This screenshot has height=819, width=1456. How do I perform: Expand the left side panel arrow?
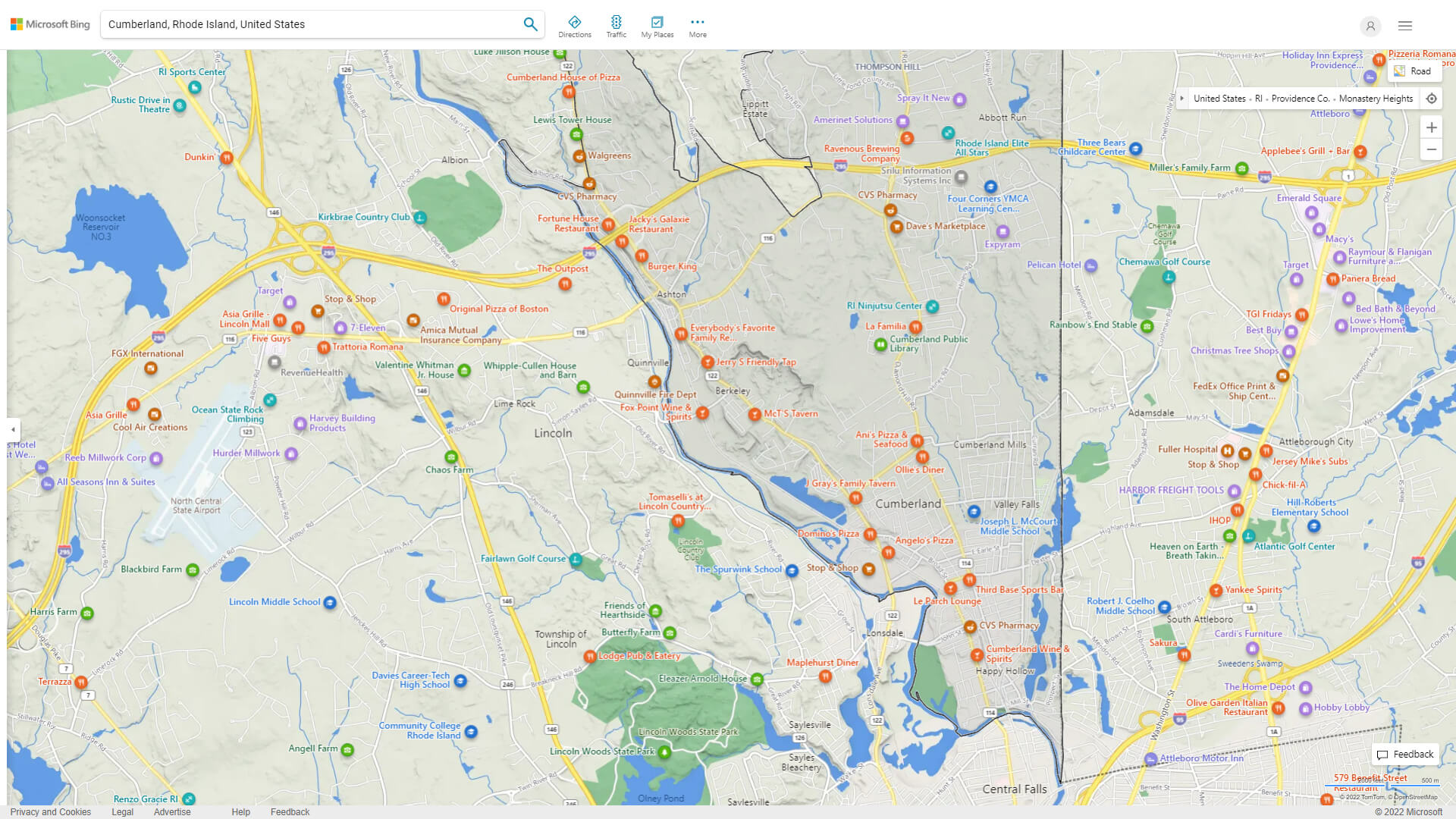13,429
